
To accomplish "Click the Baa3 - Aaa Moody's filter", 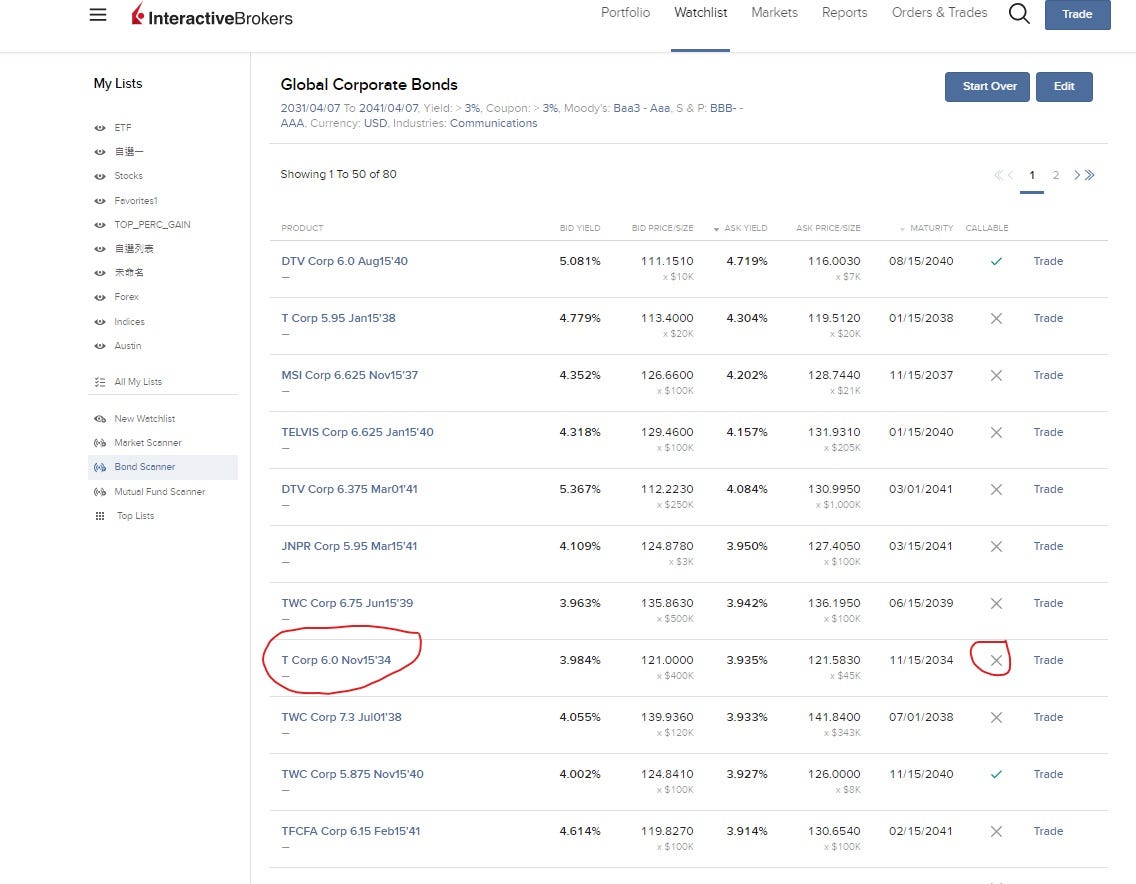I will click(x=641, y=108).
